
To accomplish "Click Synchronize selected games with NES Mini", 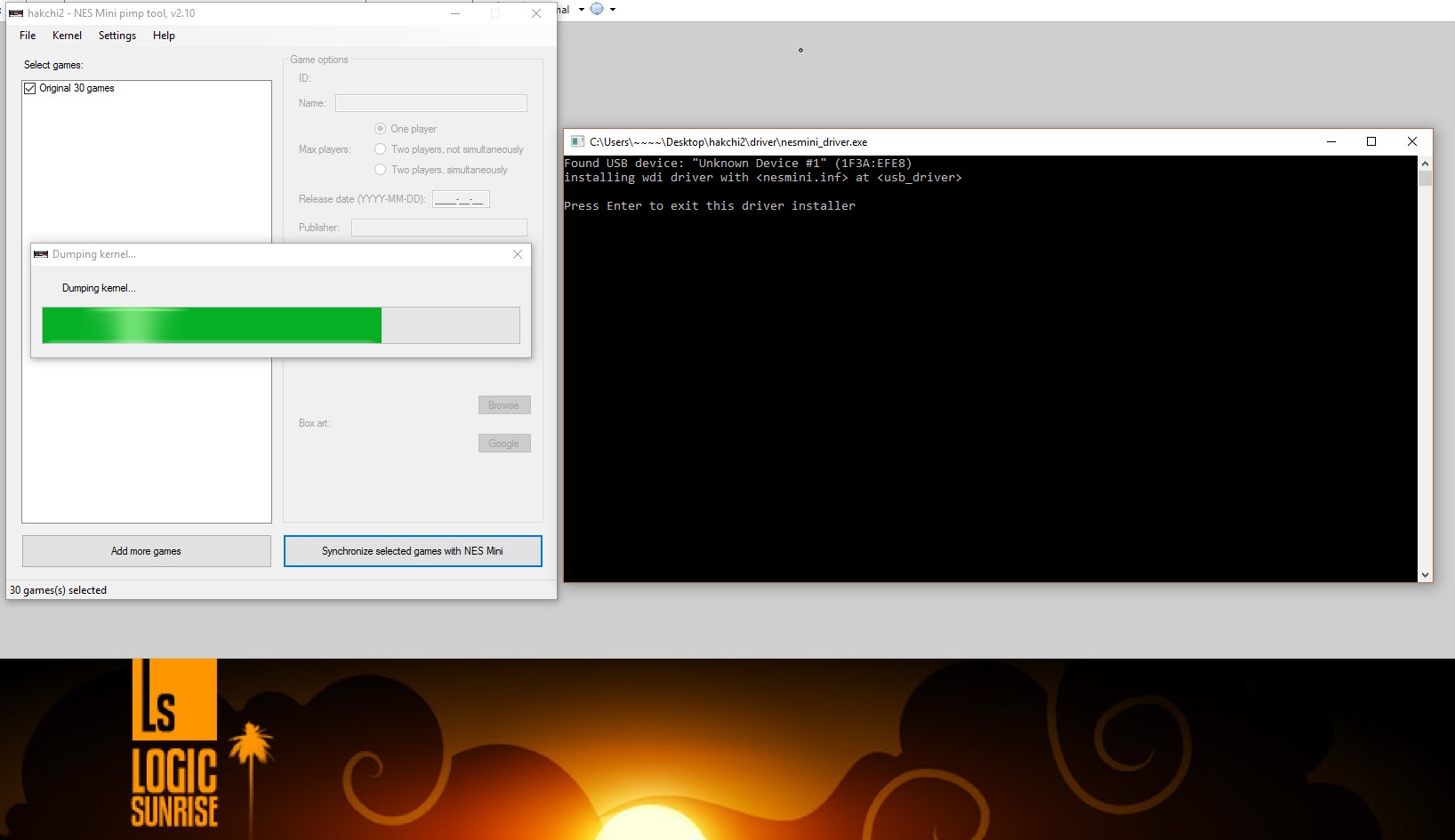I will pyautogui.click(x=413, y=551).
